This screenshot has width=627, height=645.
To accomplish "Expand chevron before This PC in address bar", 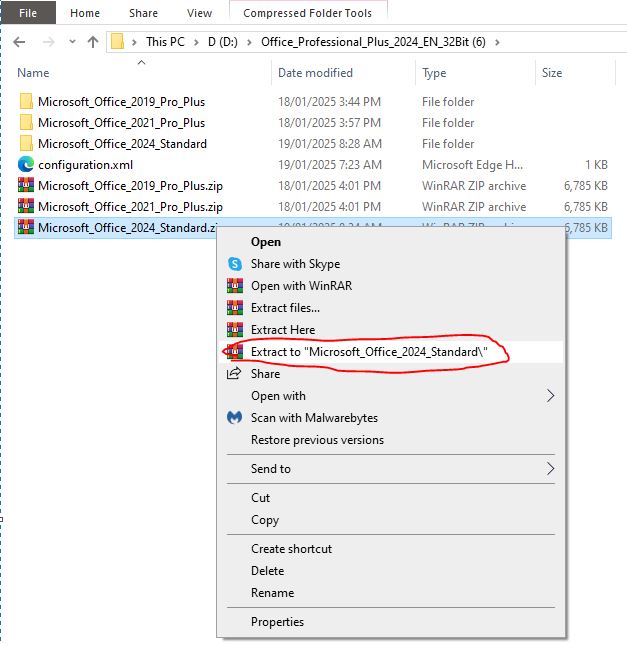I will pyautogui.click(x=134, y=42).
